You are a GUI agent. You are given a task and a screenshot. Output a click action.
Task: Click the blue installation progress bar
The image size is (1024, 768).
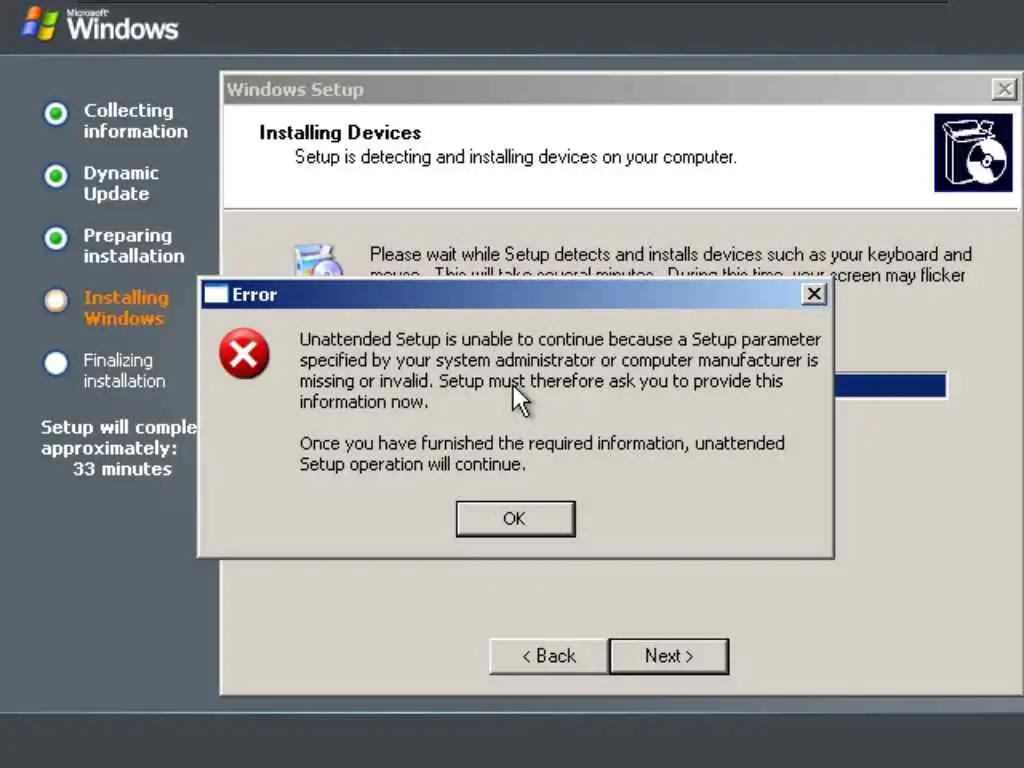tap(890, 385)
